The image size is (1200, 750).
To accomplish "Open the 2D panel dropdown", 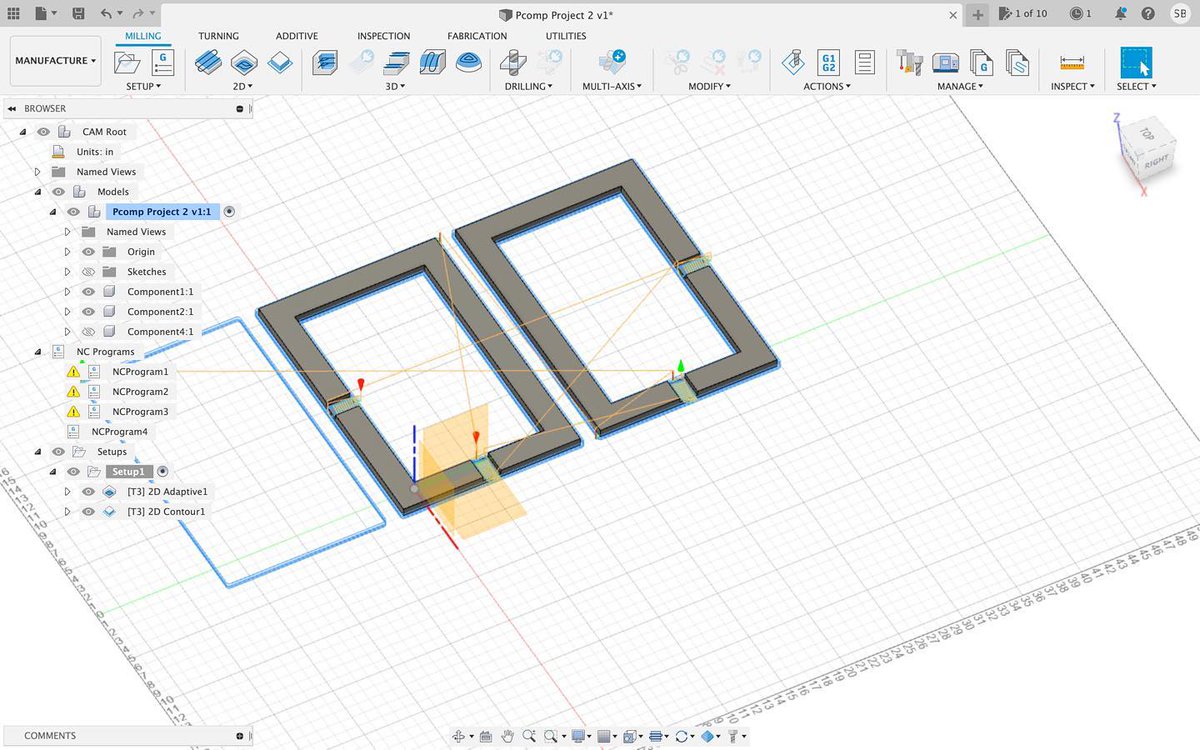I will point(243,87).
